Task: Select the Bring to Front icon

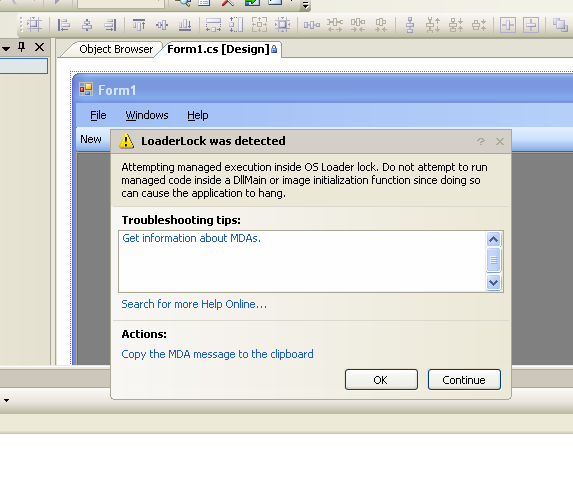Action: pos(560,25)
